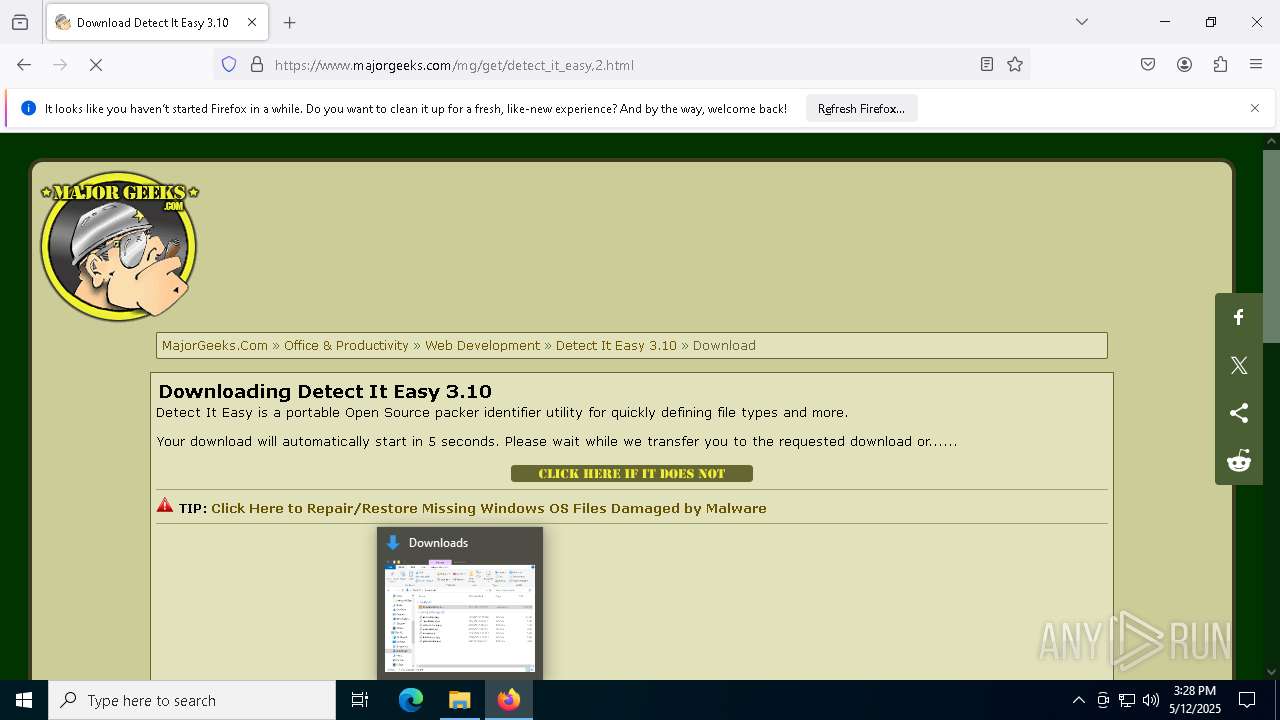1280x720 pixels.
Task: Click the majorgeeks URL address bar
Action: [620, 65]
